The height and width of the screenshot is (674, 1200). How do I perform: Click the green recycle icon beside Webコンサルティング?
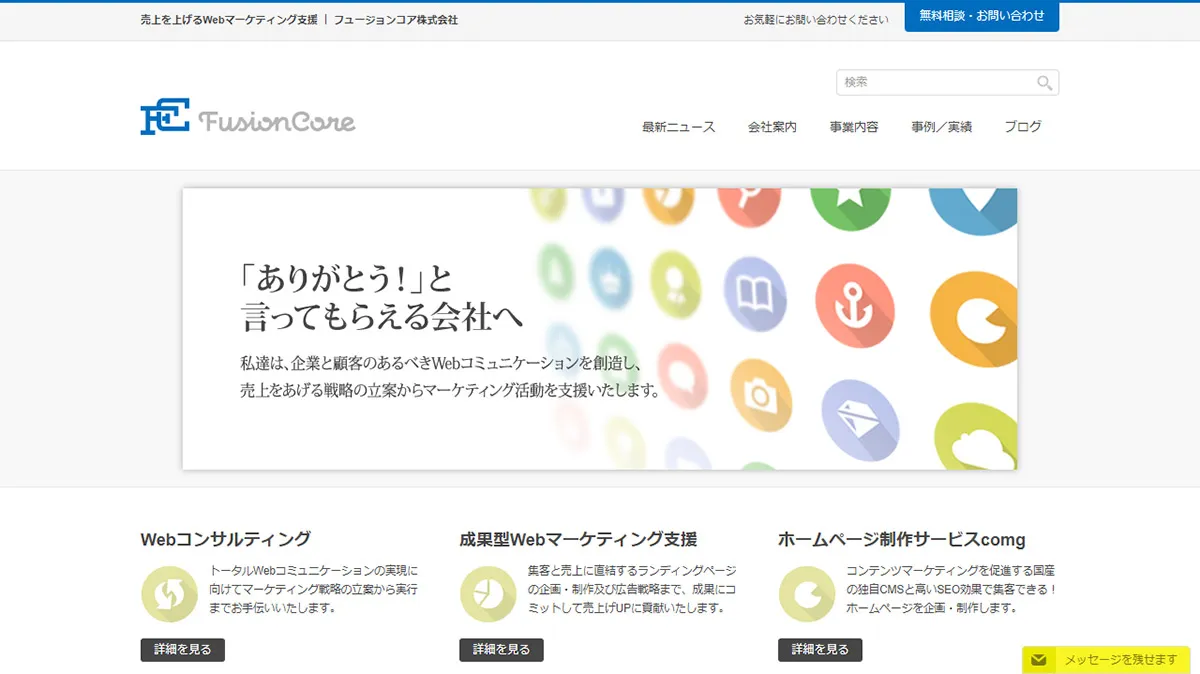tap(169, 593)
